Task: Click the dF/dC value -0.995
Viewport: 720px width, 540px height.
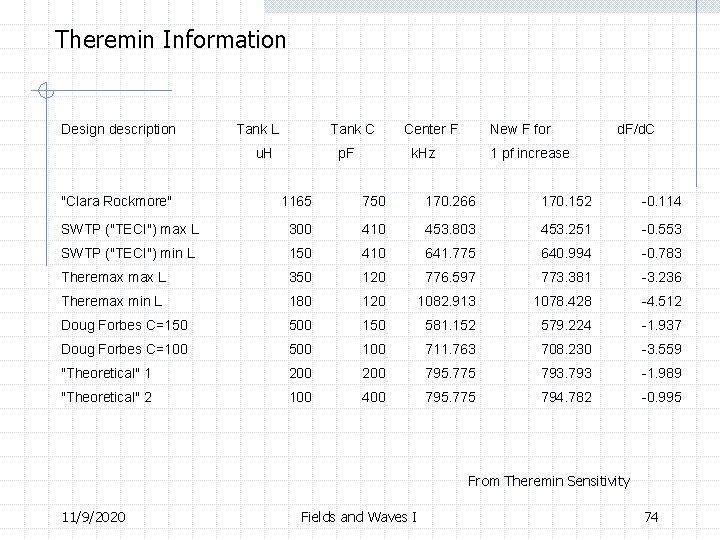Action: [661, 397]
